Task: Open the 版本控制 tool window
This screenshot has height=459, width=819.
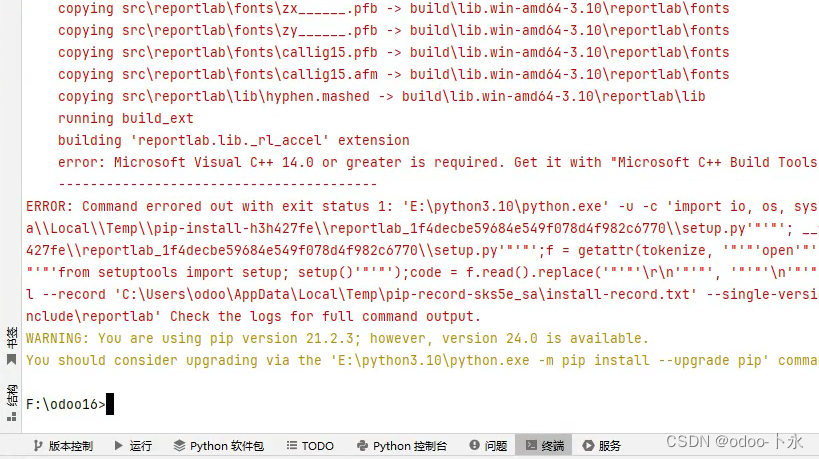Action: [63, 445]
